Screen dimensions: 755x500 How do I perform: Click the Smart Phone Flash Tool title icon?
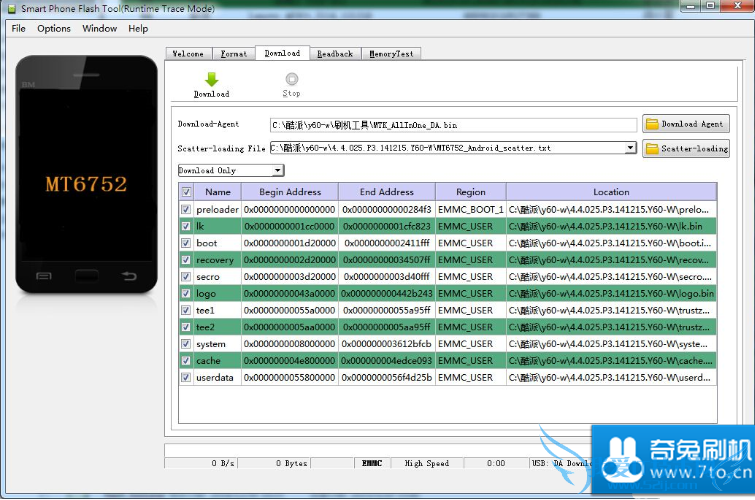10,9
